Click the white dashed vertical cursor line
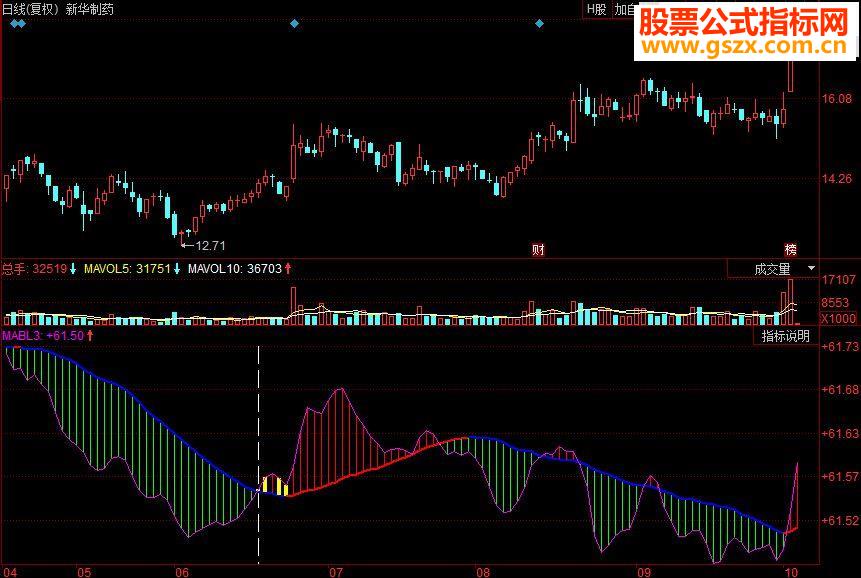The width and height of the screenshot is (861, 578). tap(259, 454)
